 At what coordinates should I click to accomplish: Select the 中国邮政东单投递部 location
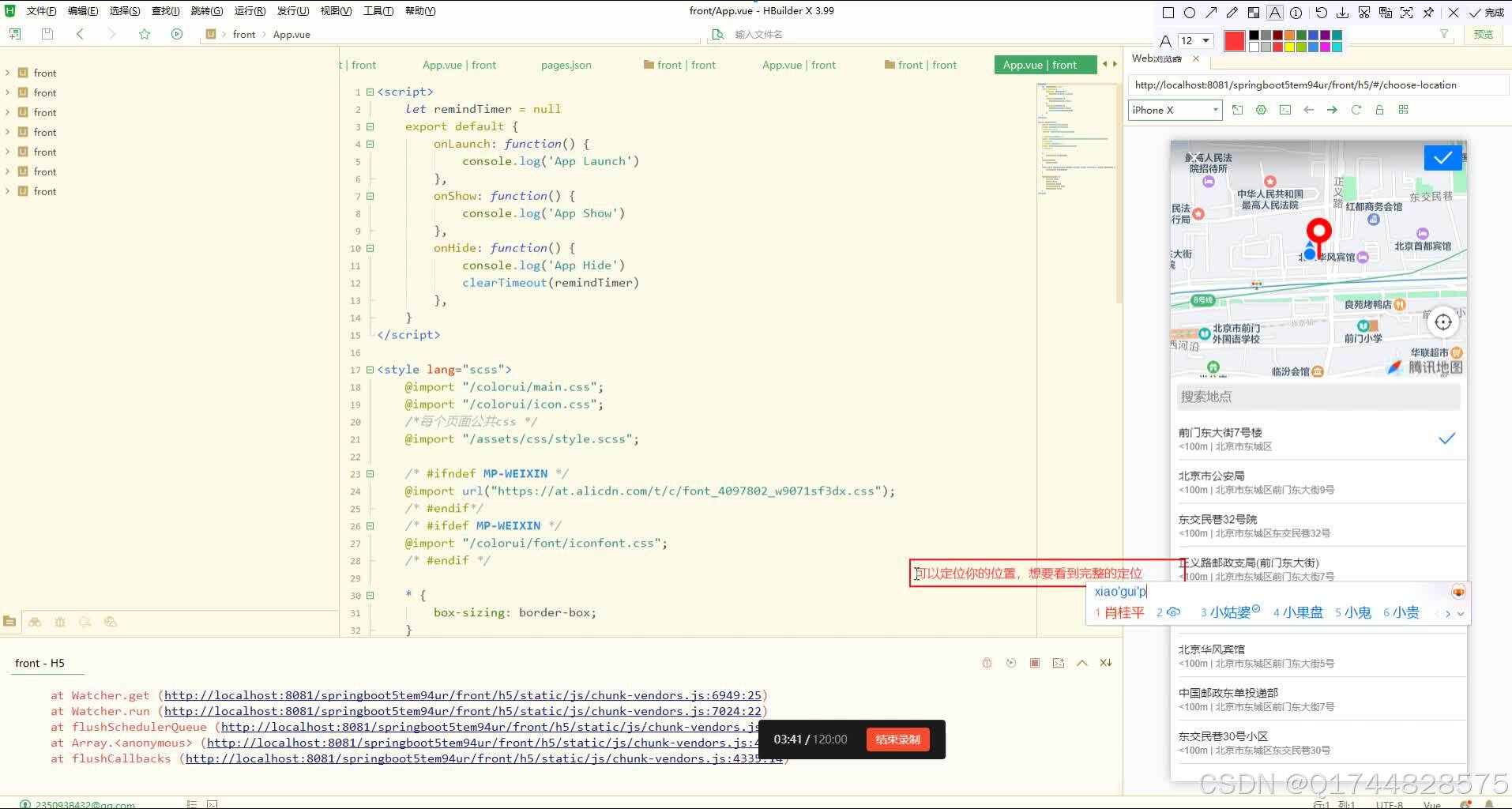1318,699
